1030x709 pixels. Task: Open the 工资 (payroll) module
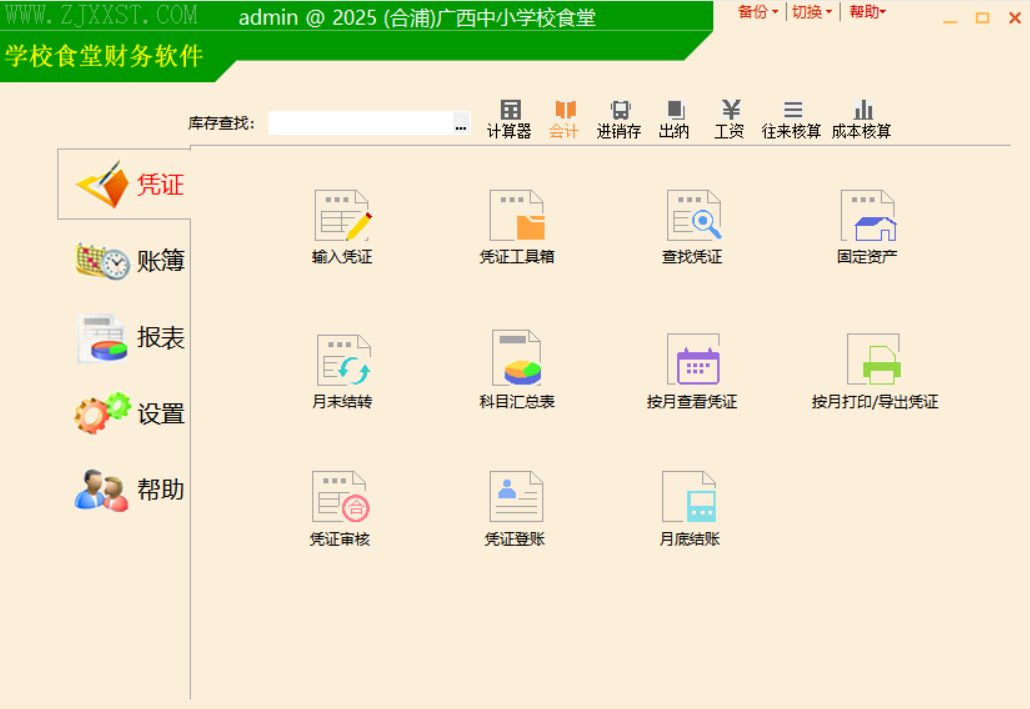[x=728, y=118]
